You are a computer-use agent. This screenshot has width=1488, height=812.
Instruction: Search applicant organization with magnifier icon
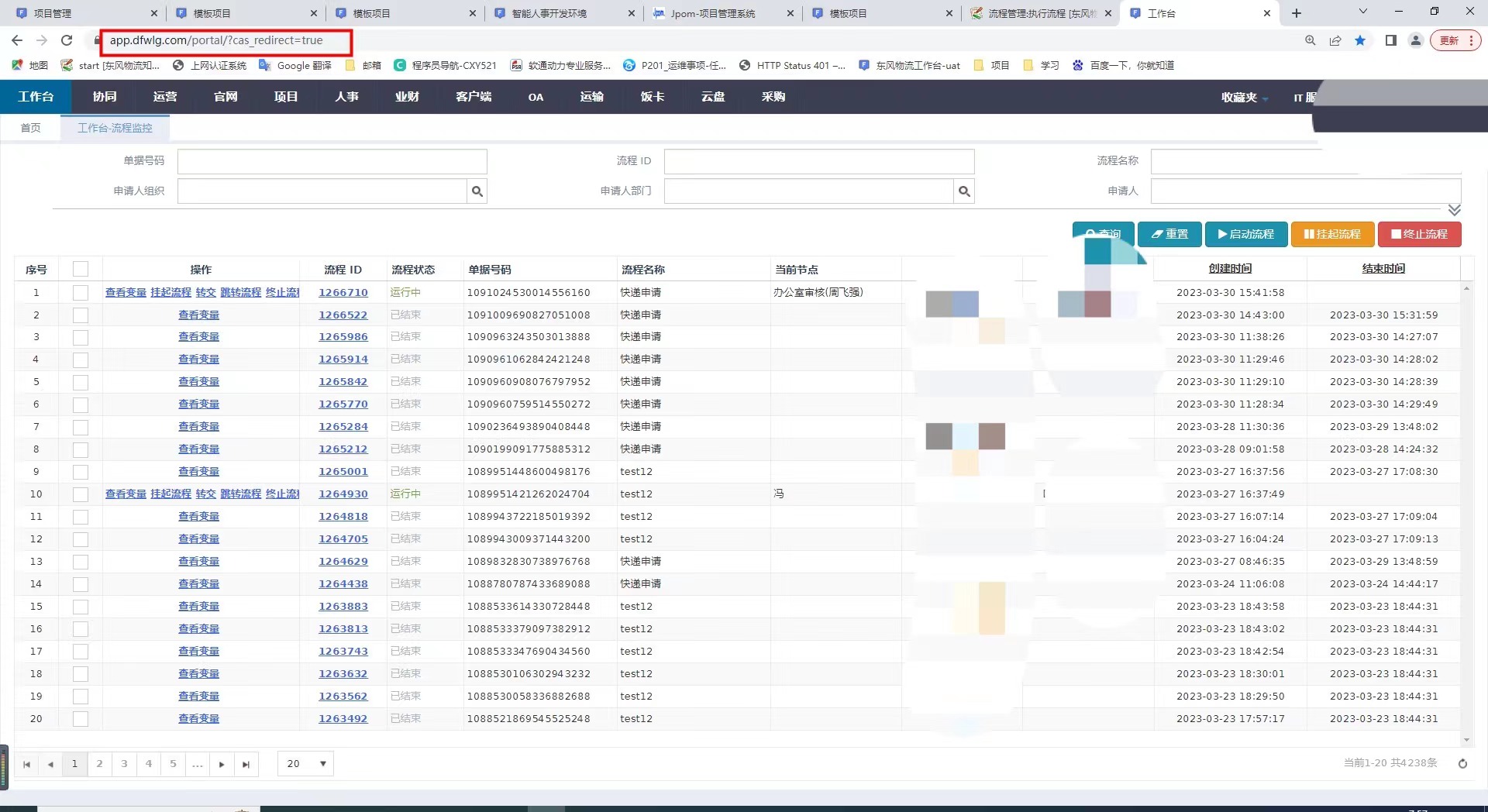(x=477, y=191)
